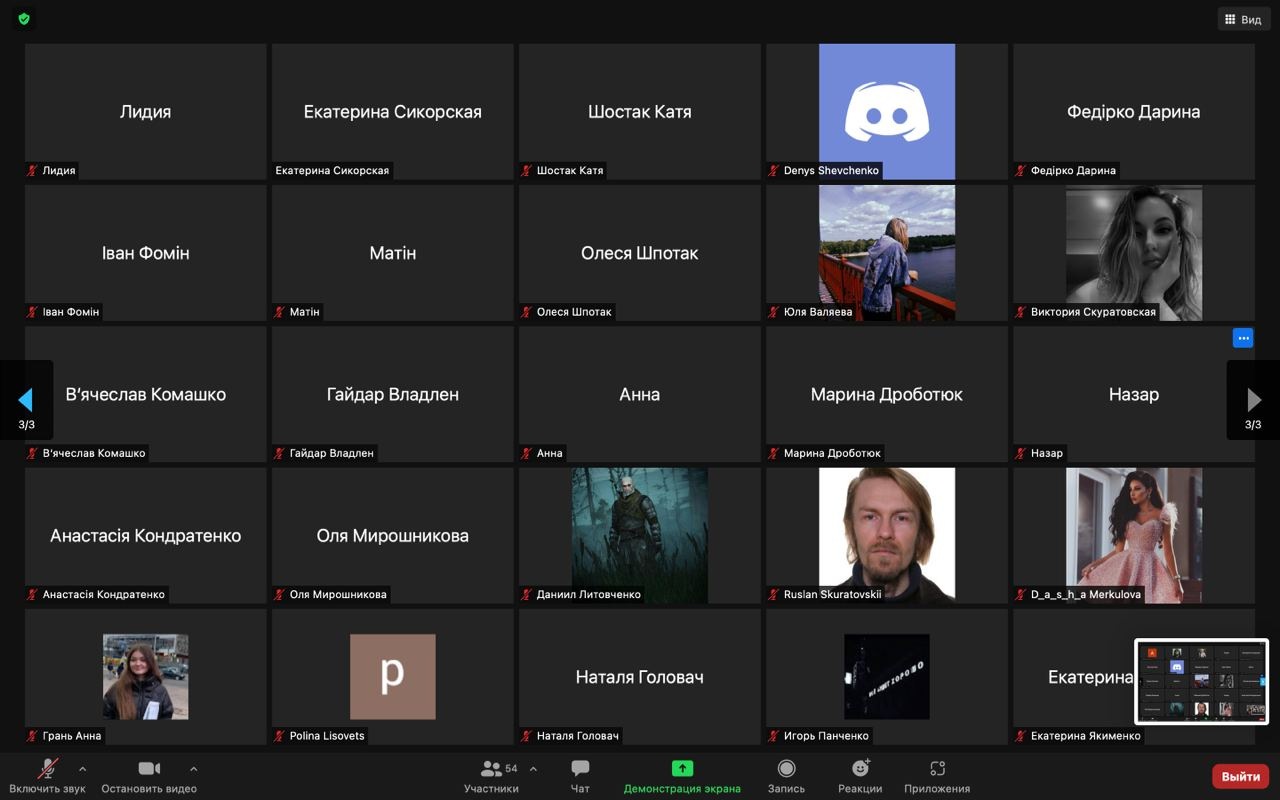This screenshot has height=800, width=1280.
Task: Start recording with the Запись button
Action: (786, 776)
